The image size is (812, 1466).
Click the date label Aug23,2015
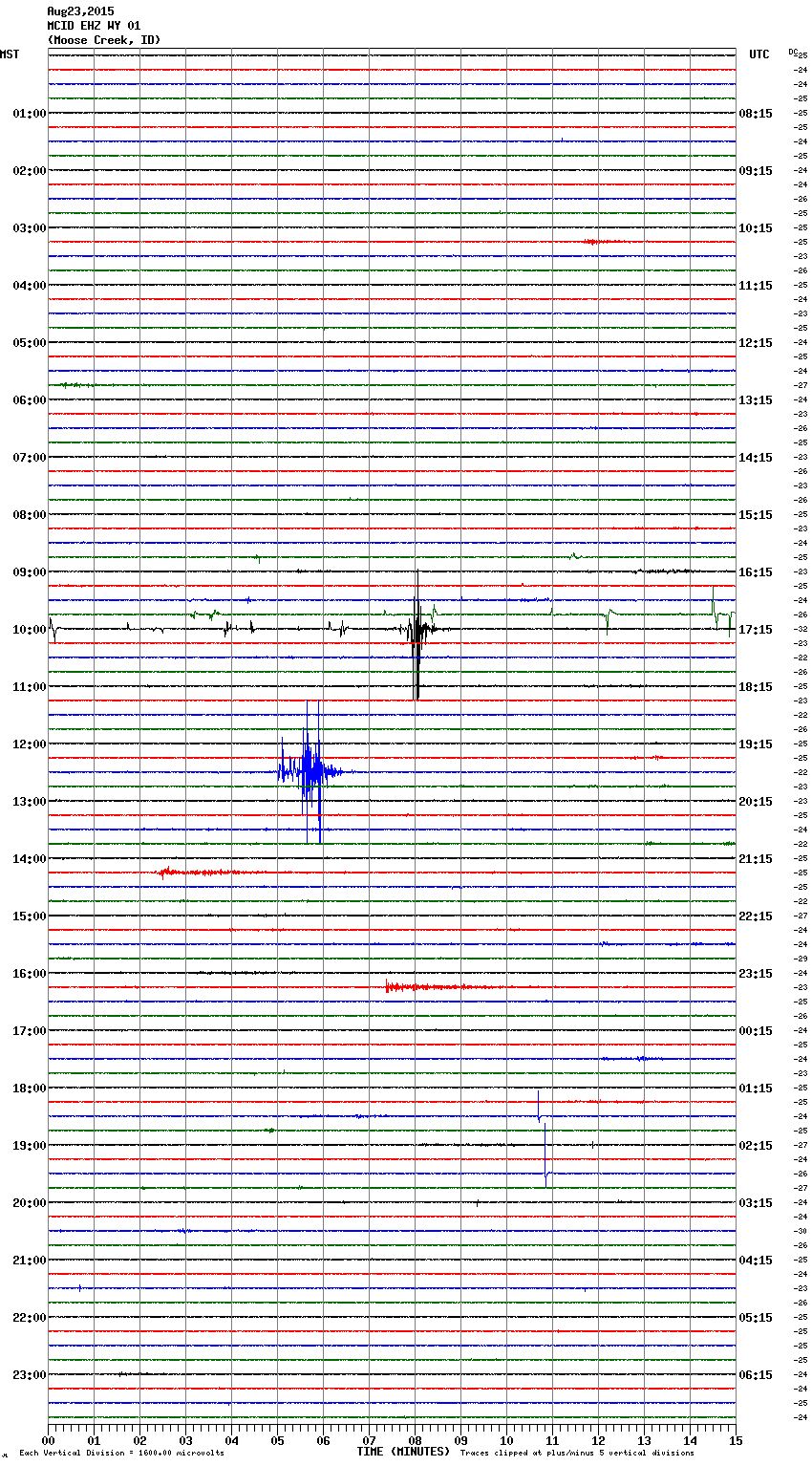pos(80,11)
